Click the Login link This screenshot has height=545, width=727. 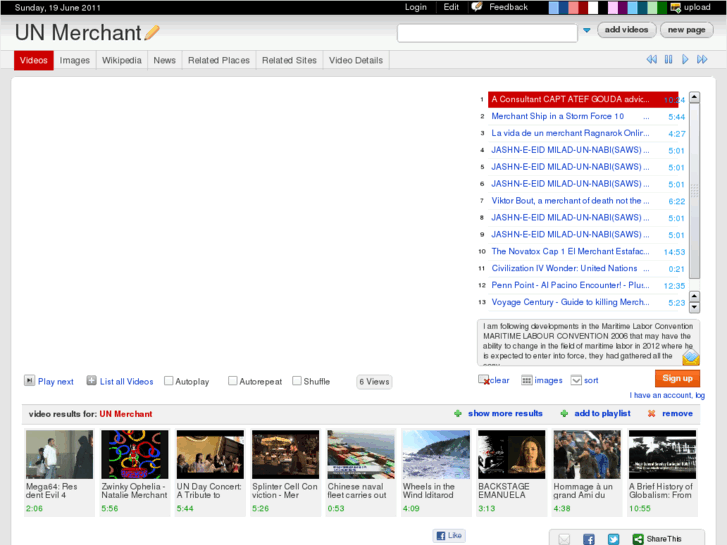tap(415, 7)
